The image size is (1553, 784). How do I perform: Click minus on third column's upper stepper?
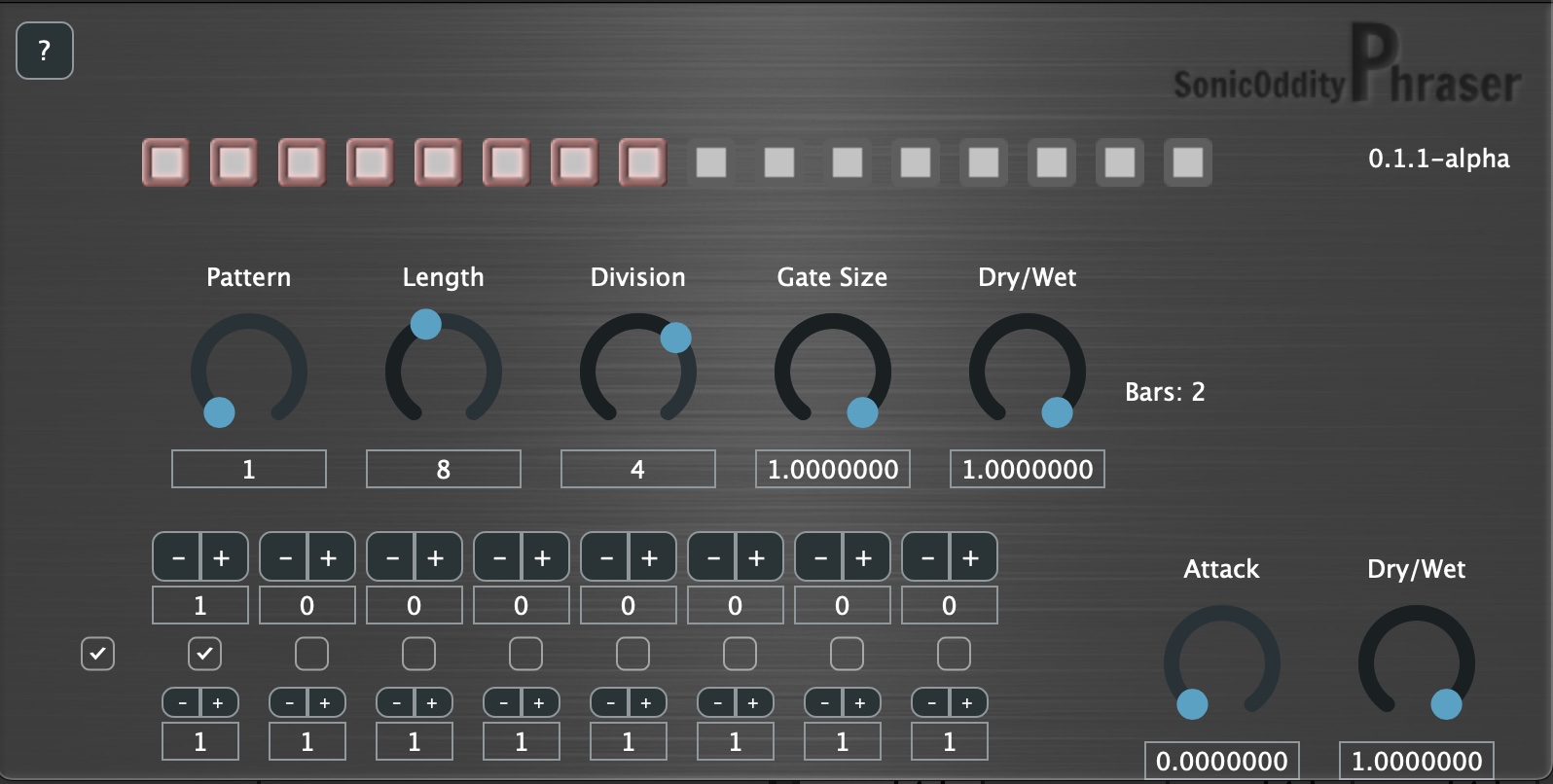[391, 557]
